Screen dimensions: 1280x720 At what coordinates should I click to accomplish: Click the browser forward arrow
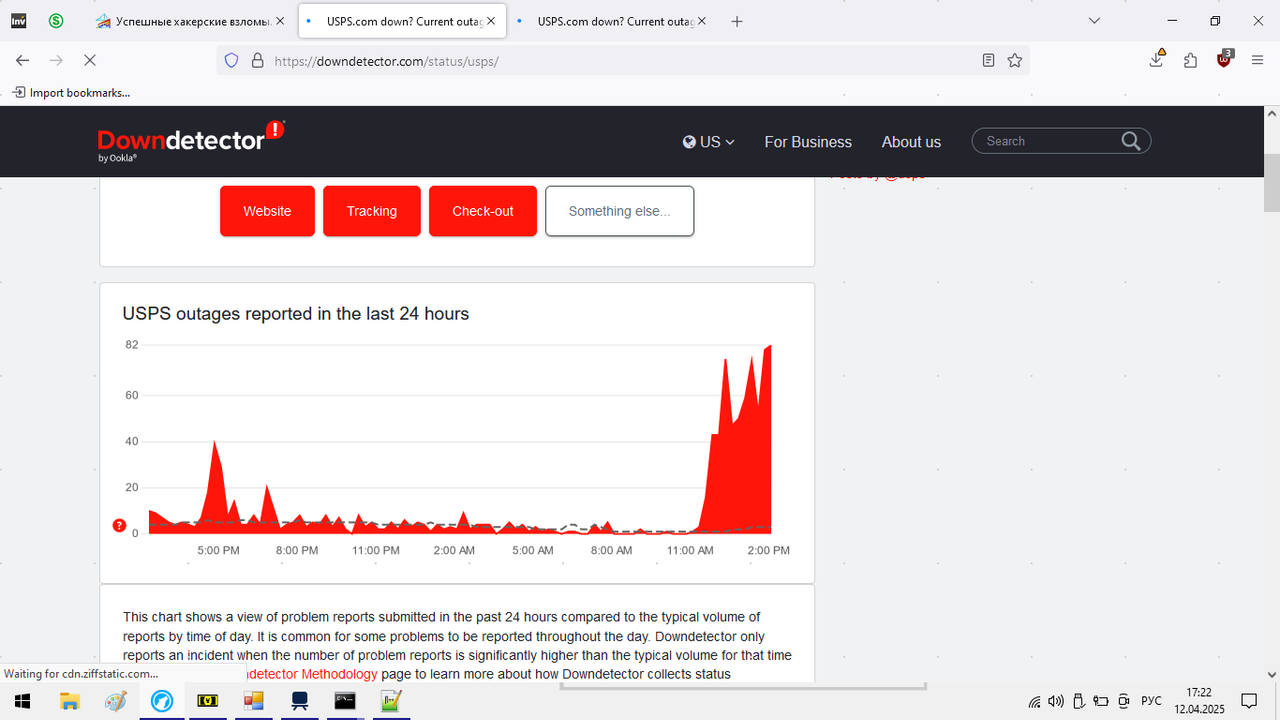tap(56, 60)
